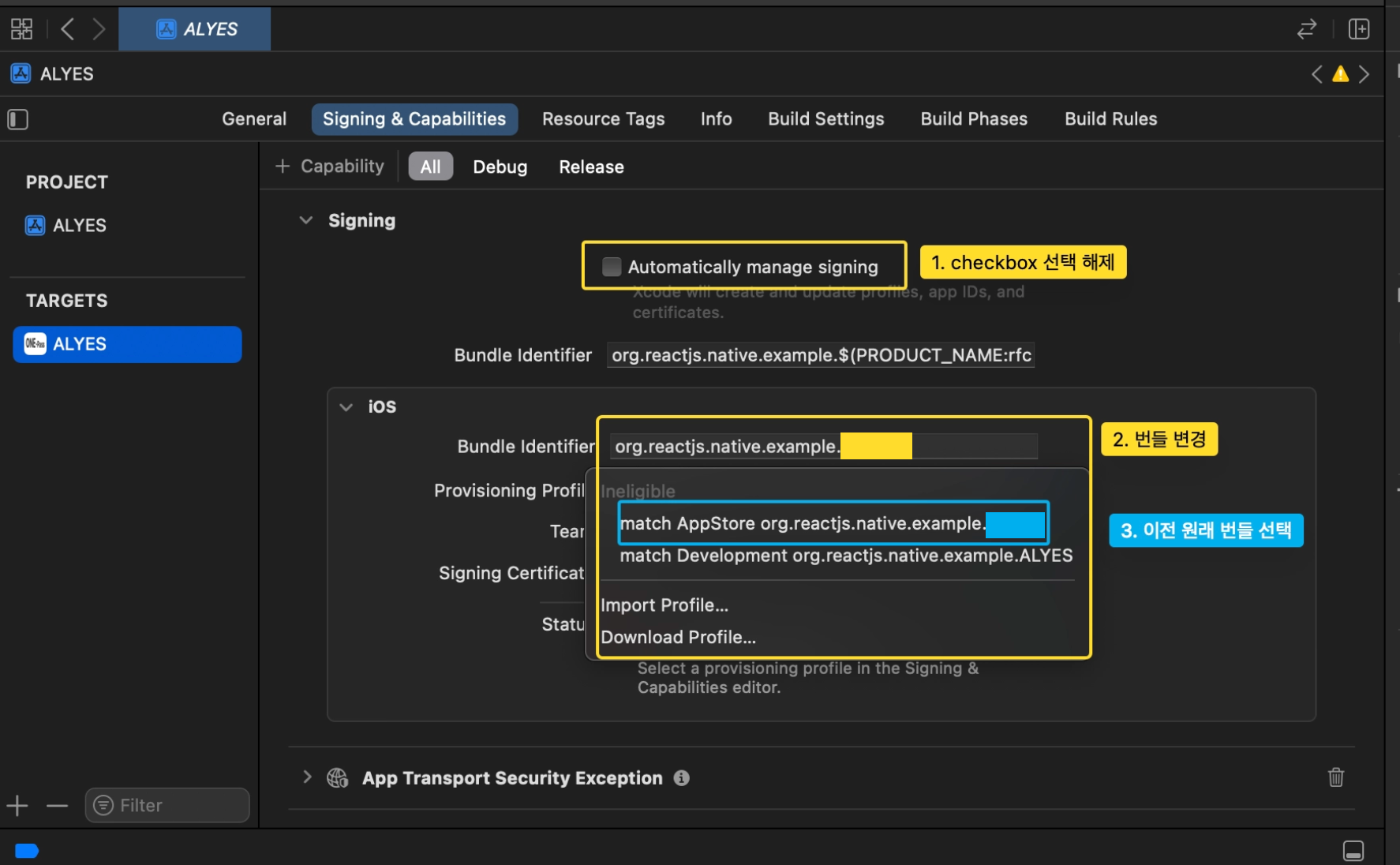The height and width of the screenshot is (865, 1400).
Task: Filter capabilities by Debug configuration
Action: (500, 167)
